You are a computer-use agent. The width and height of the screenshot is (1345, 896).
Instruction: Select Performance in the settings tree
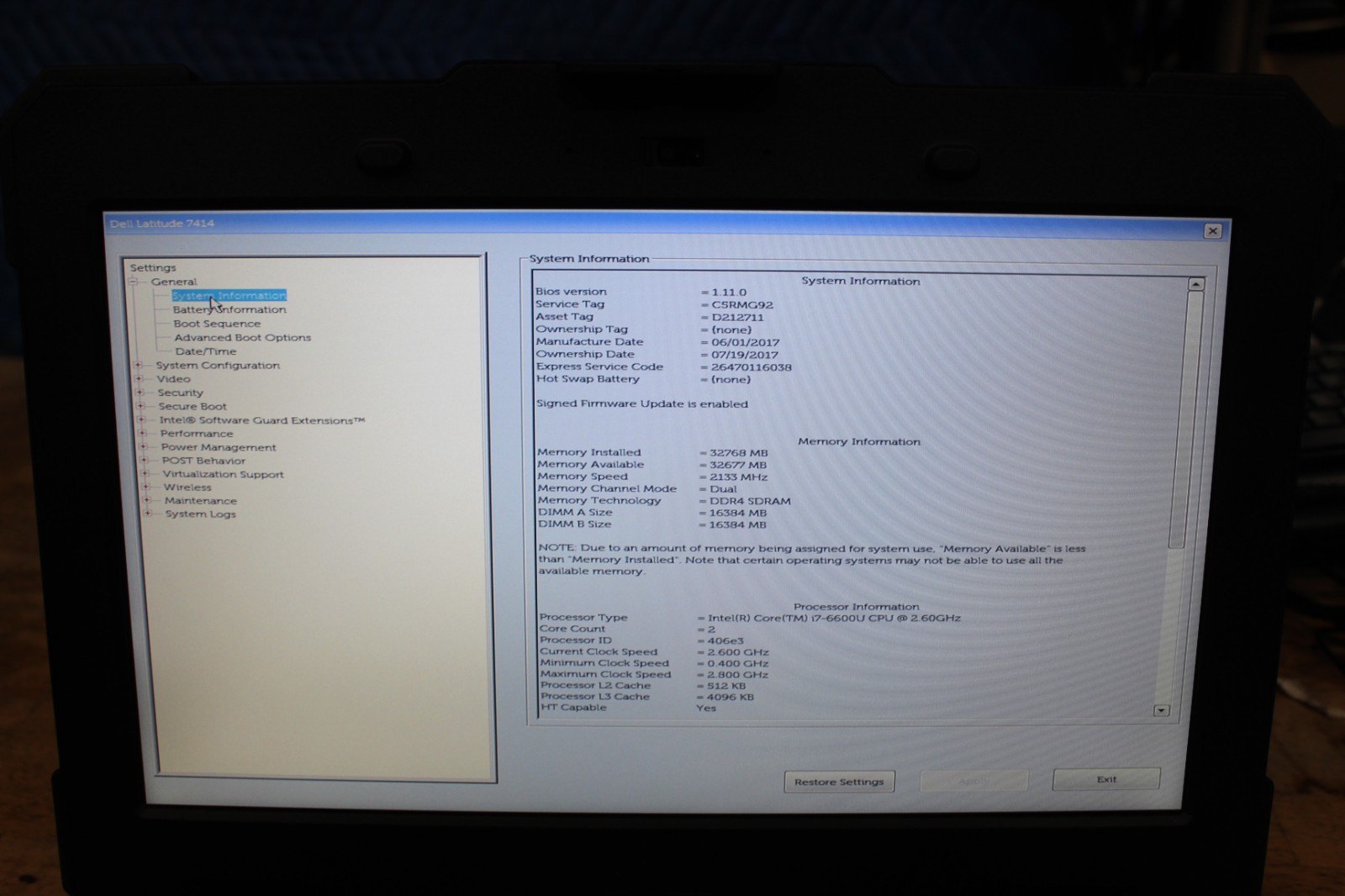tap(197, 434)
